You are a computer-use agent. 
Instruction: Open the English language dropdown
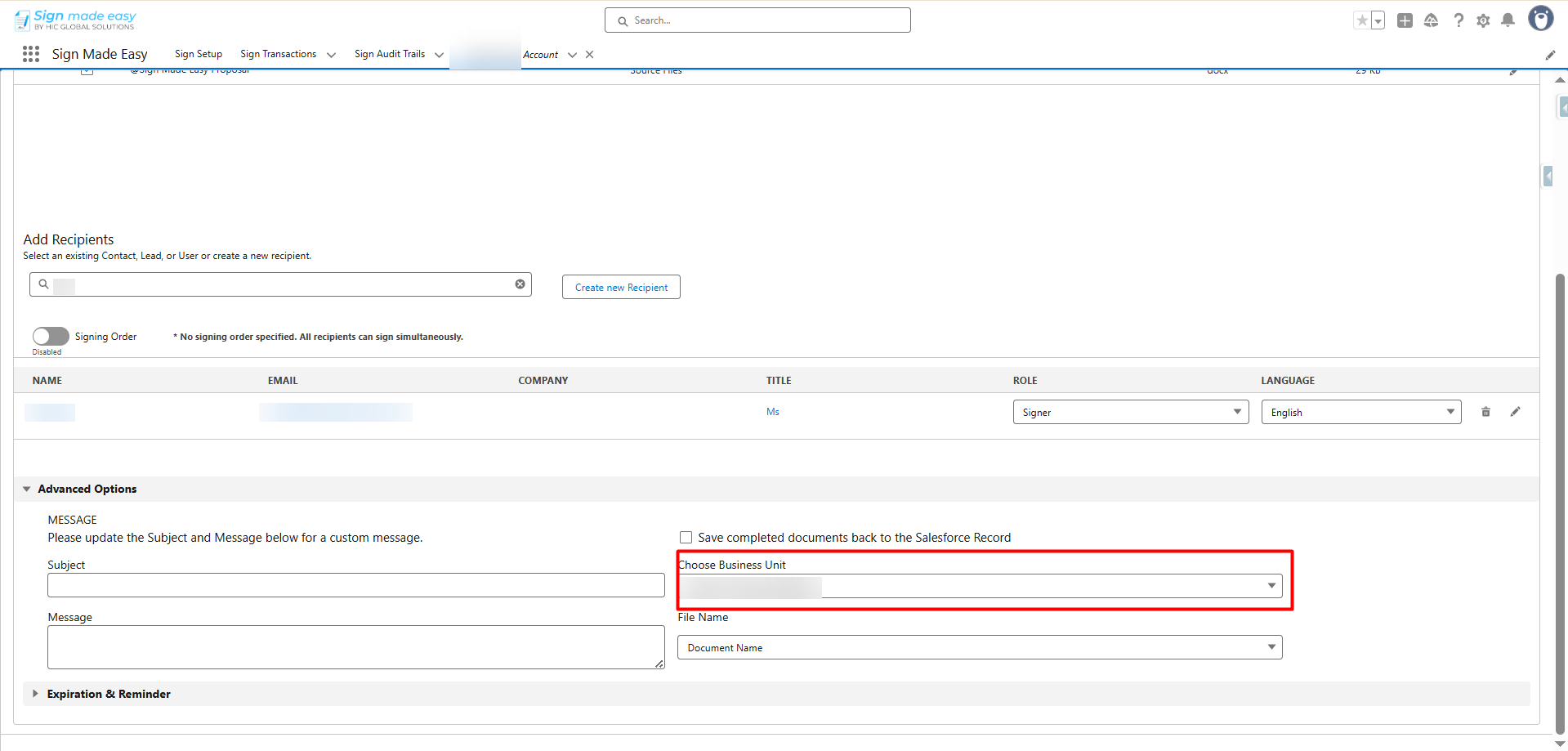pyautogui.click(x=1360, y=412)
